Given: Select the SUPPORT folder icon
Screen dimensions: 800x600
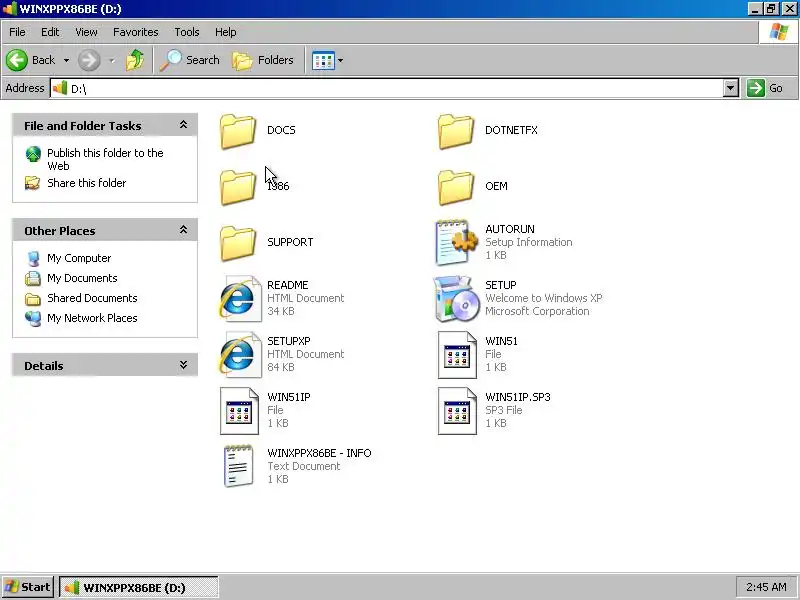Looking at the screenshot, I should 238,243.
